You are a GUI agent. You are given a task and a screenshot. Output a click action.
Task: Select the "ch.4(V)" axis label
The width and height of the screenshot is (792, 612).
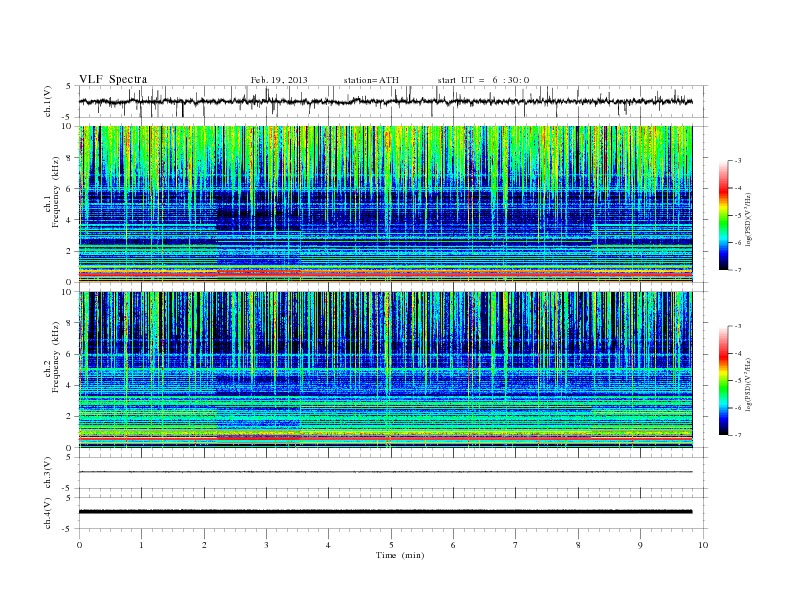(48, 513)
